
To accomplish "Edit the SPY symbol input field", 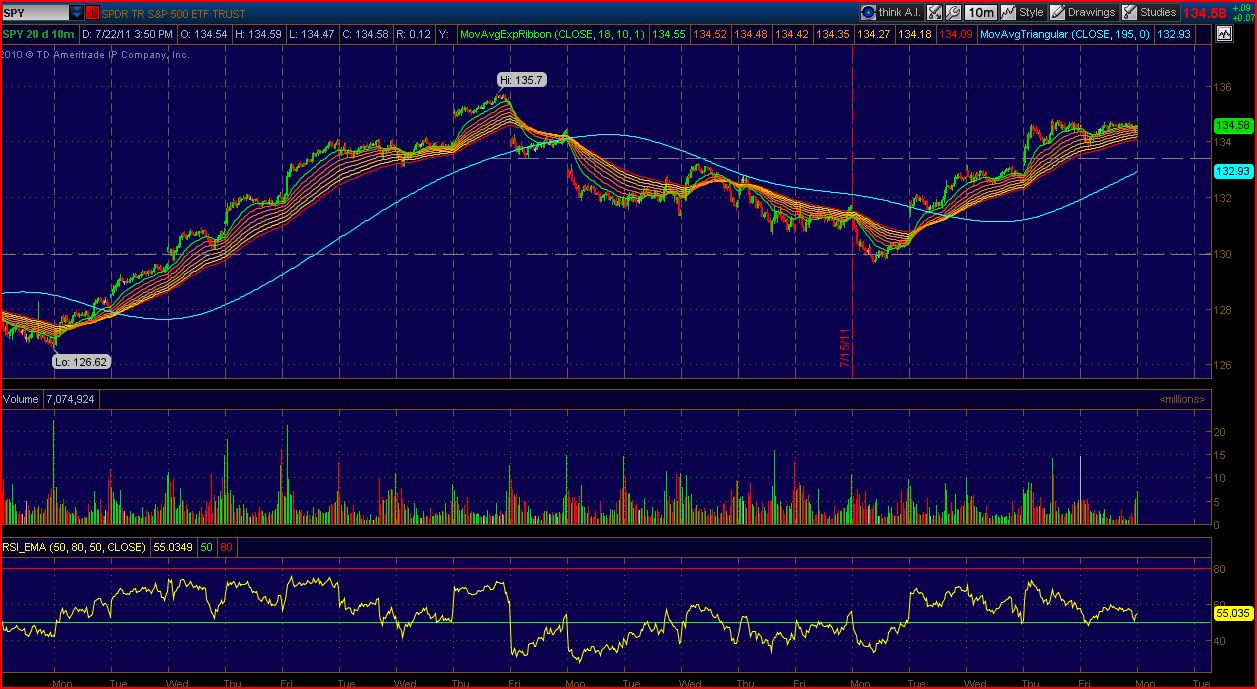I will coord(36,13).
